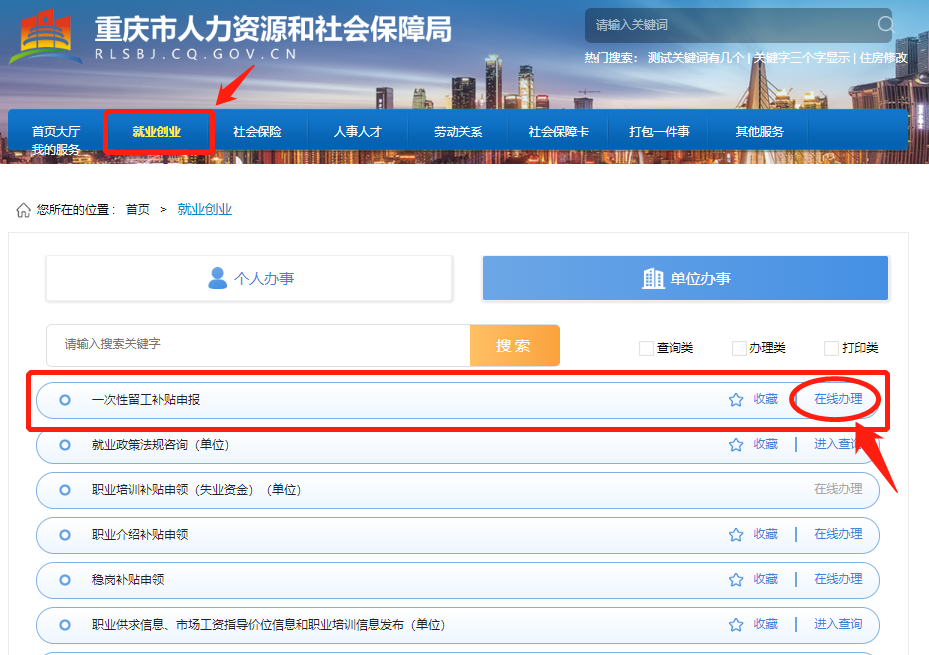This screenshot has height=655, width=929.
Task: Click star icon for 就业政策法规咨询 row
Action: tap(736, 445)
